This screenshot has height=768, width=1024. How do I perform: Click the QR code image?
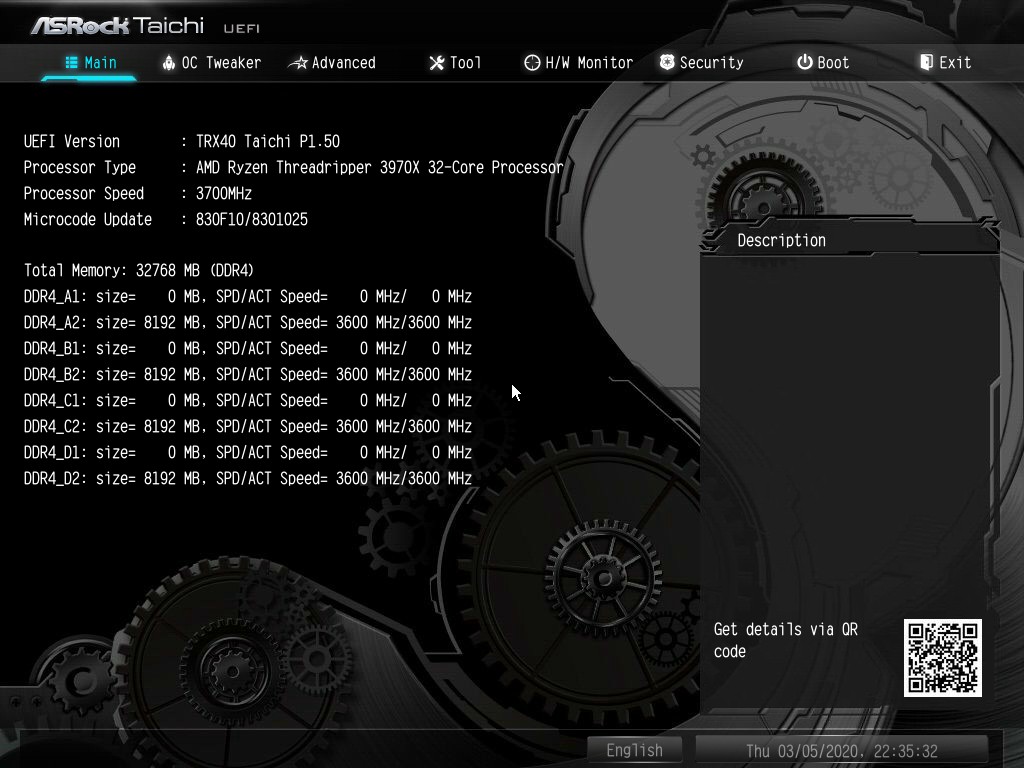[x=942, y=657]
